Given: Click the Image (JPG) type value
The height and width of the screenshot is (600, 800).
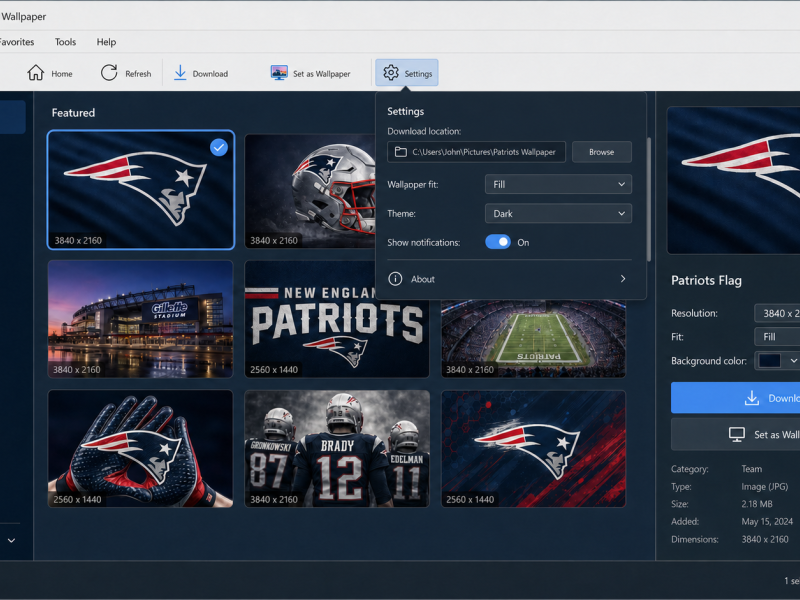Looking at the screenshot, I should (764, 487).
